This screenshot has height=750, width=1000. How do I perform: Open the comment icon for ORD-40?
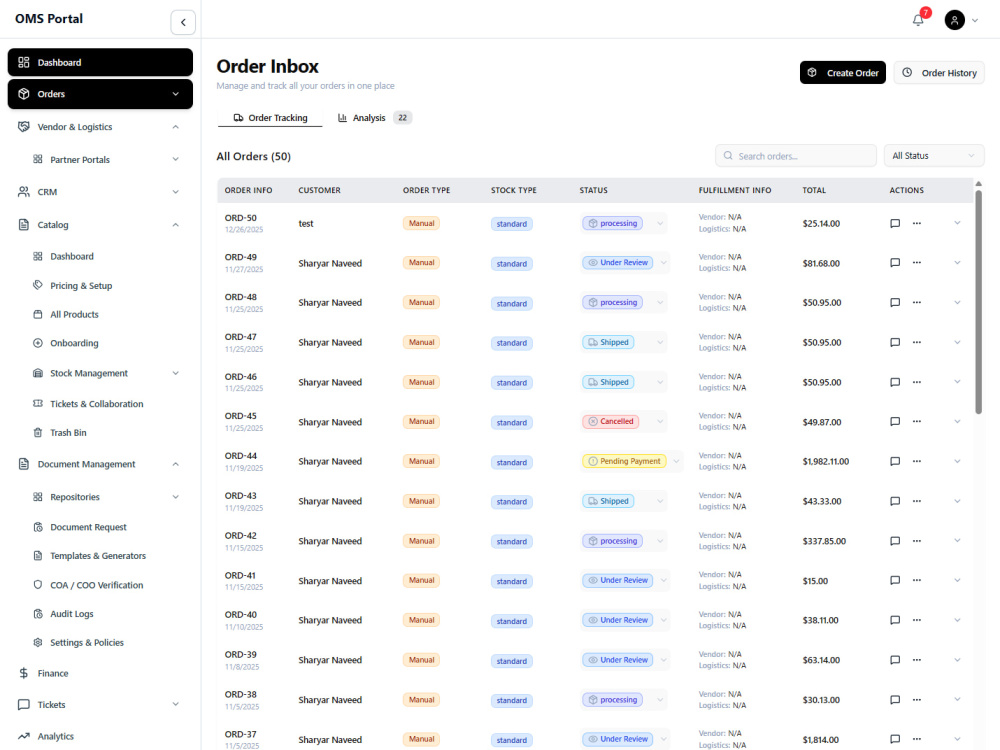[x=895, y=620]
